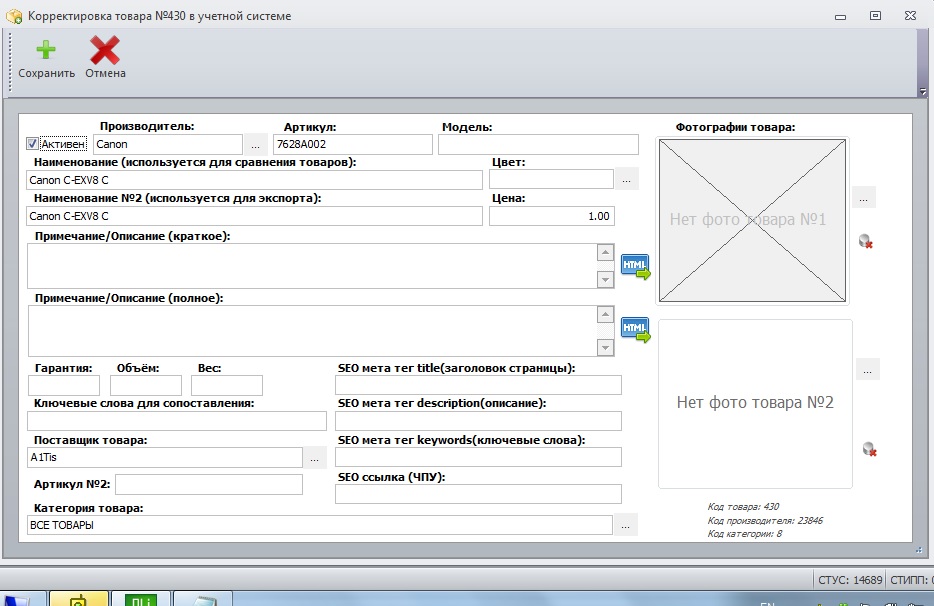Screen dimensions: 934x606
Task: Click the Поставщик товара field A1Tis
Action: [165, 458]
